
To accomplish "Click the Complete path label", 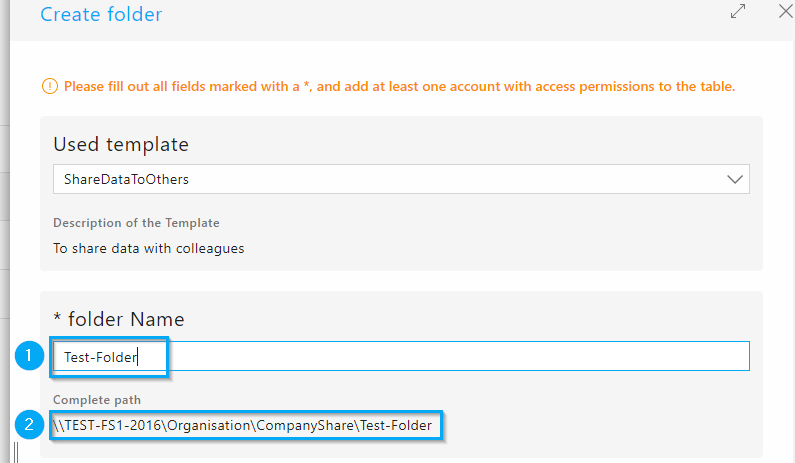I will pyautogui.click(x=97, y=400).
